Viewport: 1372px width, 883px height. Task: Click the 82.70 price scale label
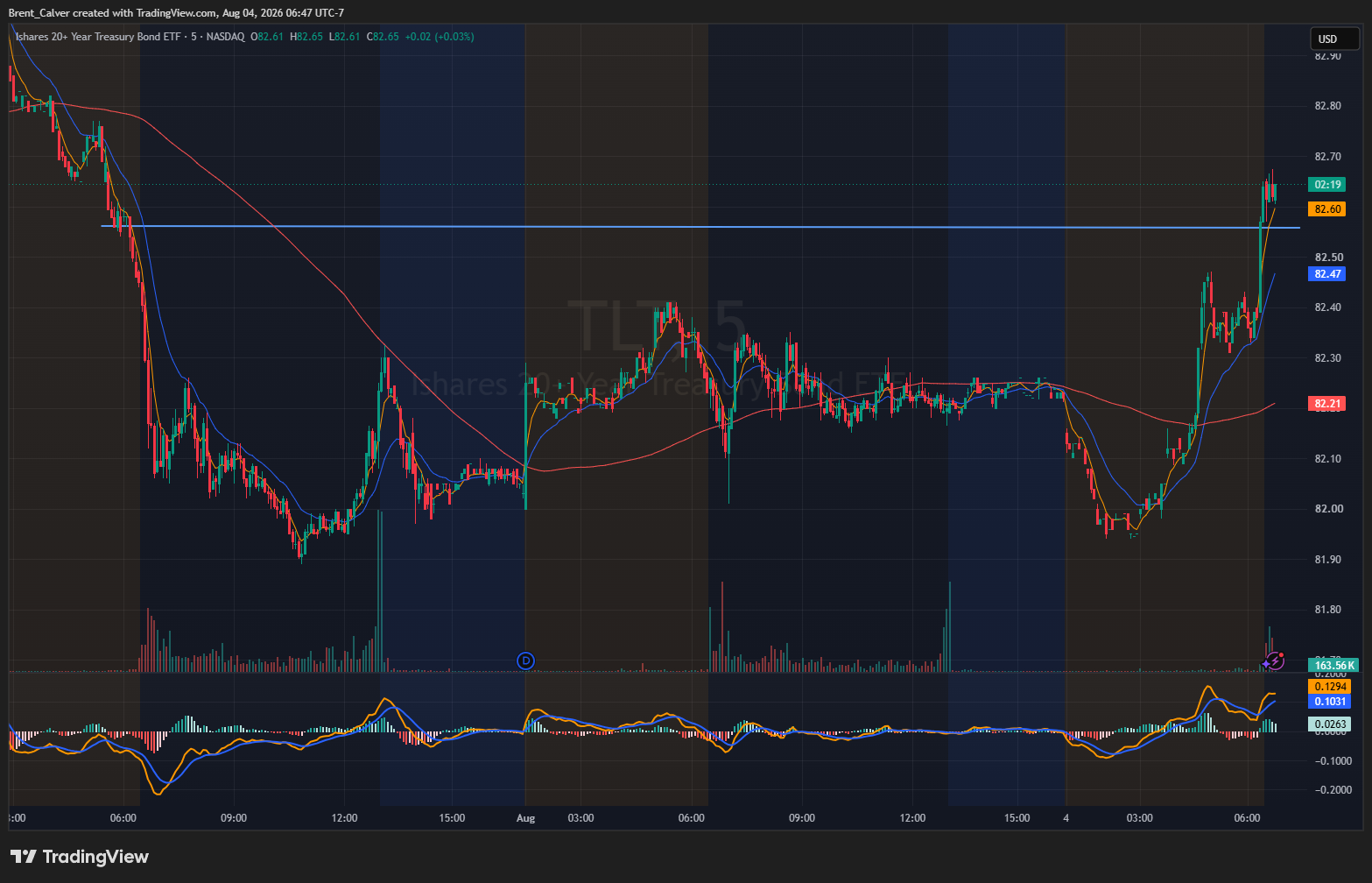(x=1328, y=157)
